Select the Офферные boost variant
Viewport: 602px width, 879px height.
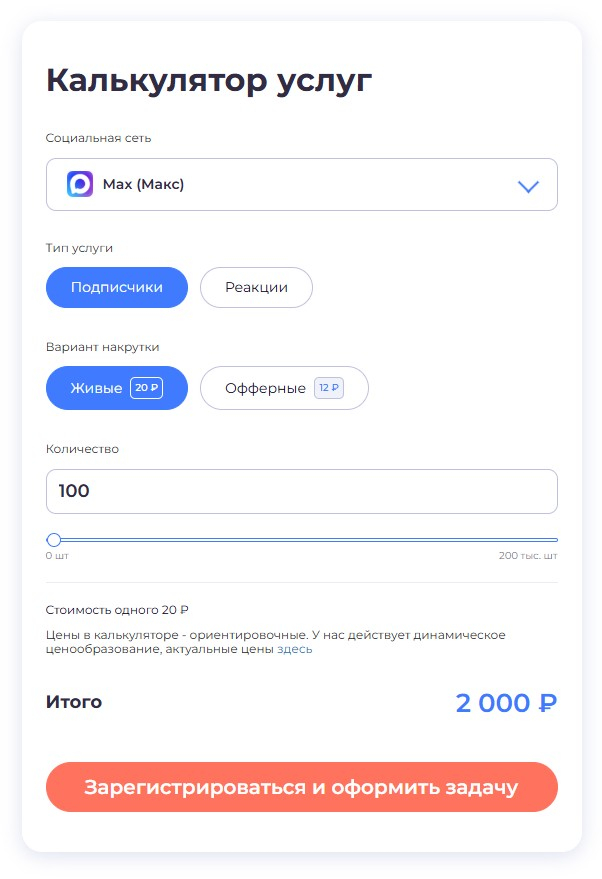click(x=265, y=388)
